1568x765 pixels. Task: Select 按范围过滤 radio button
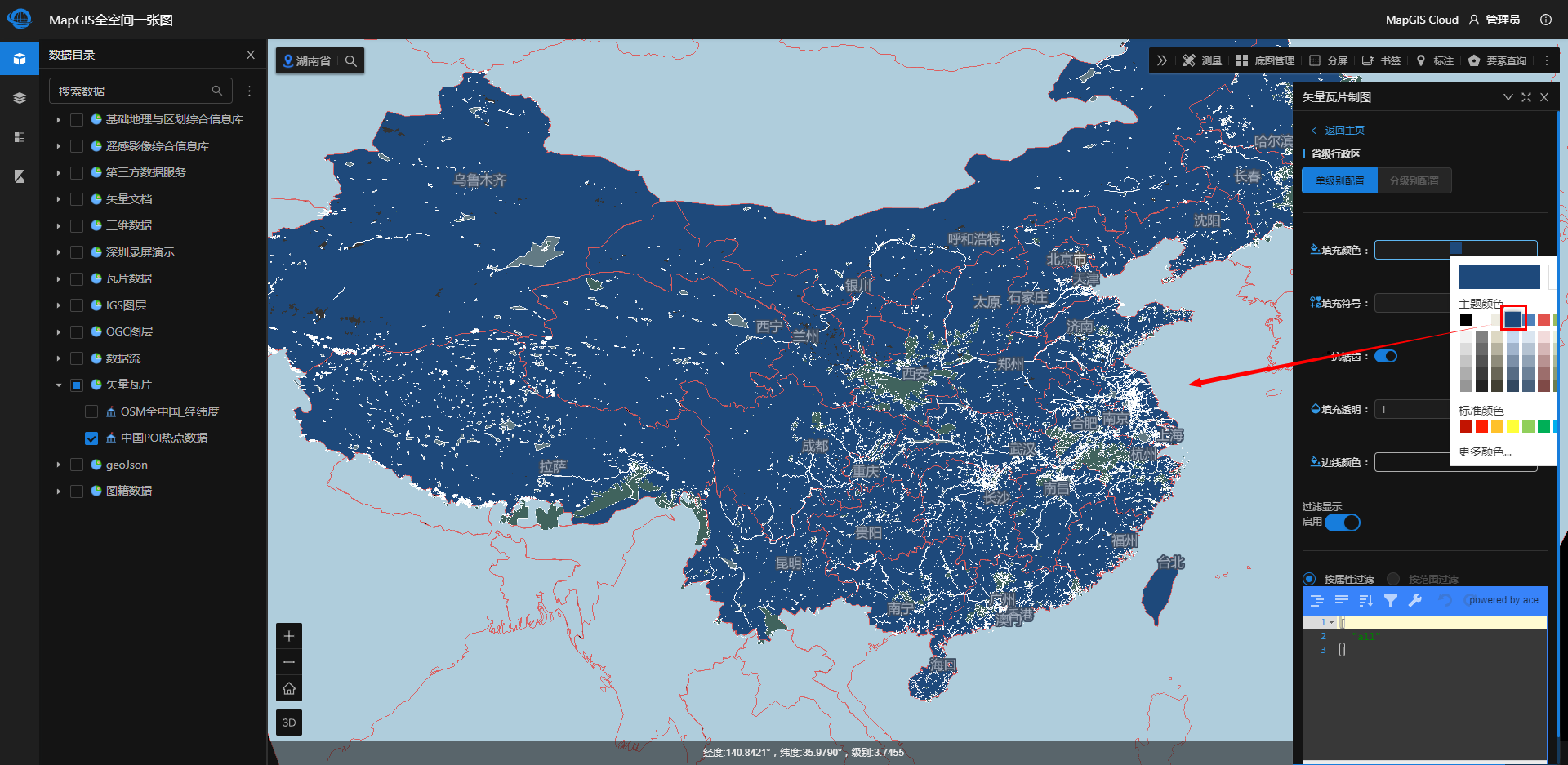tap(1393, 579)
